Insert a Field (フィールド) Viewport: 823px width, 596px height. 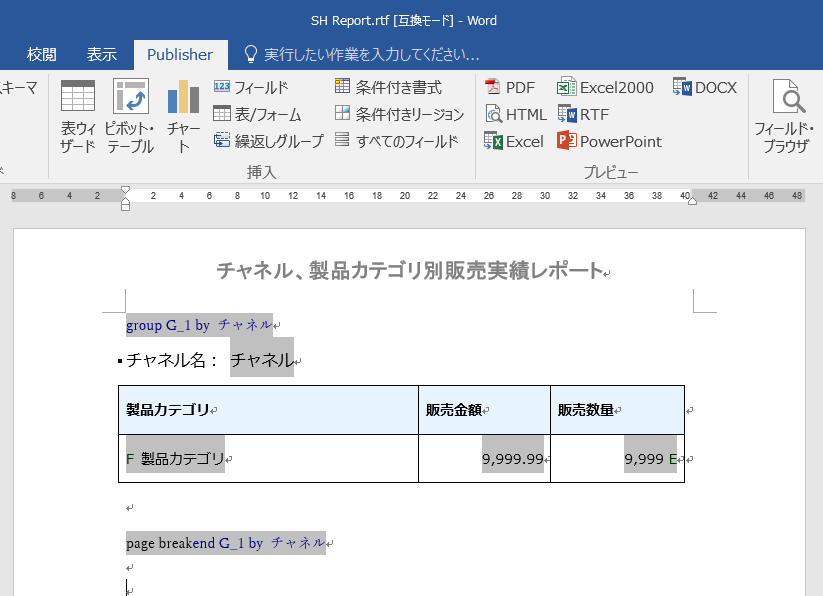pyautogui.click(x=251, y=87)
